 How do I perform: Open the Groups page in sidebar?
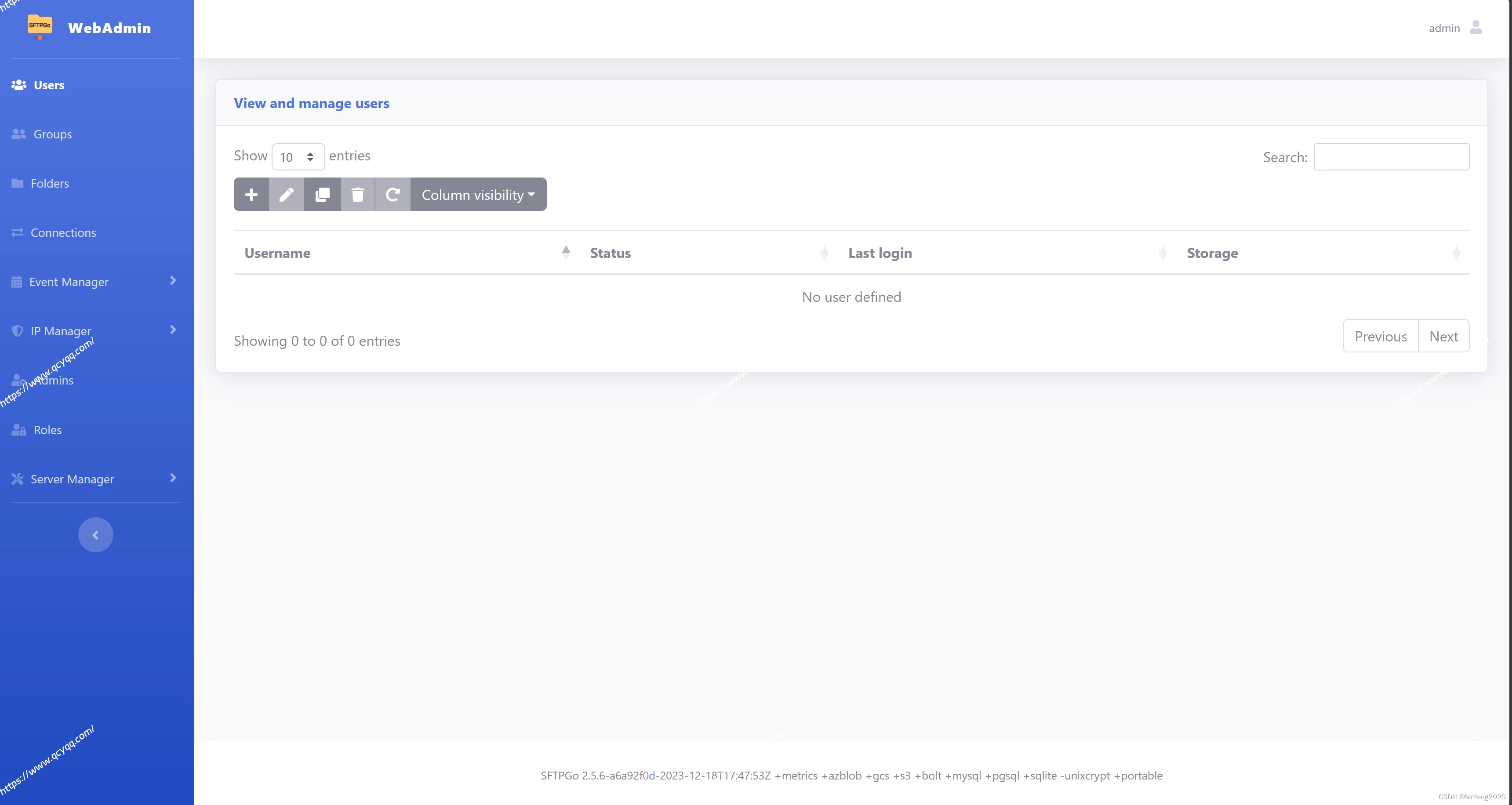click(52, 134)
